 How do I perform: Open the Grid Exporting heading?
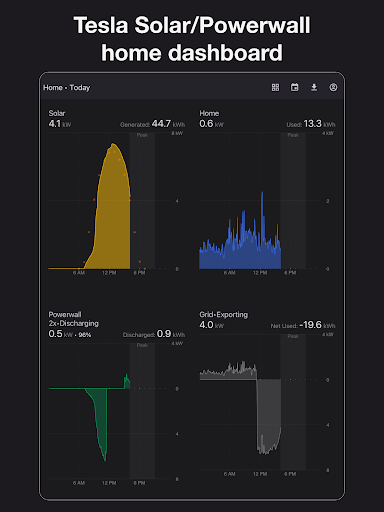224,315
